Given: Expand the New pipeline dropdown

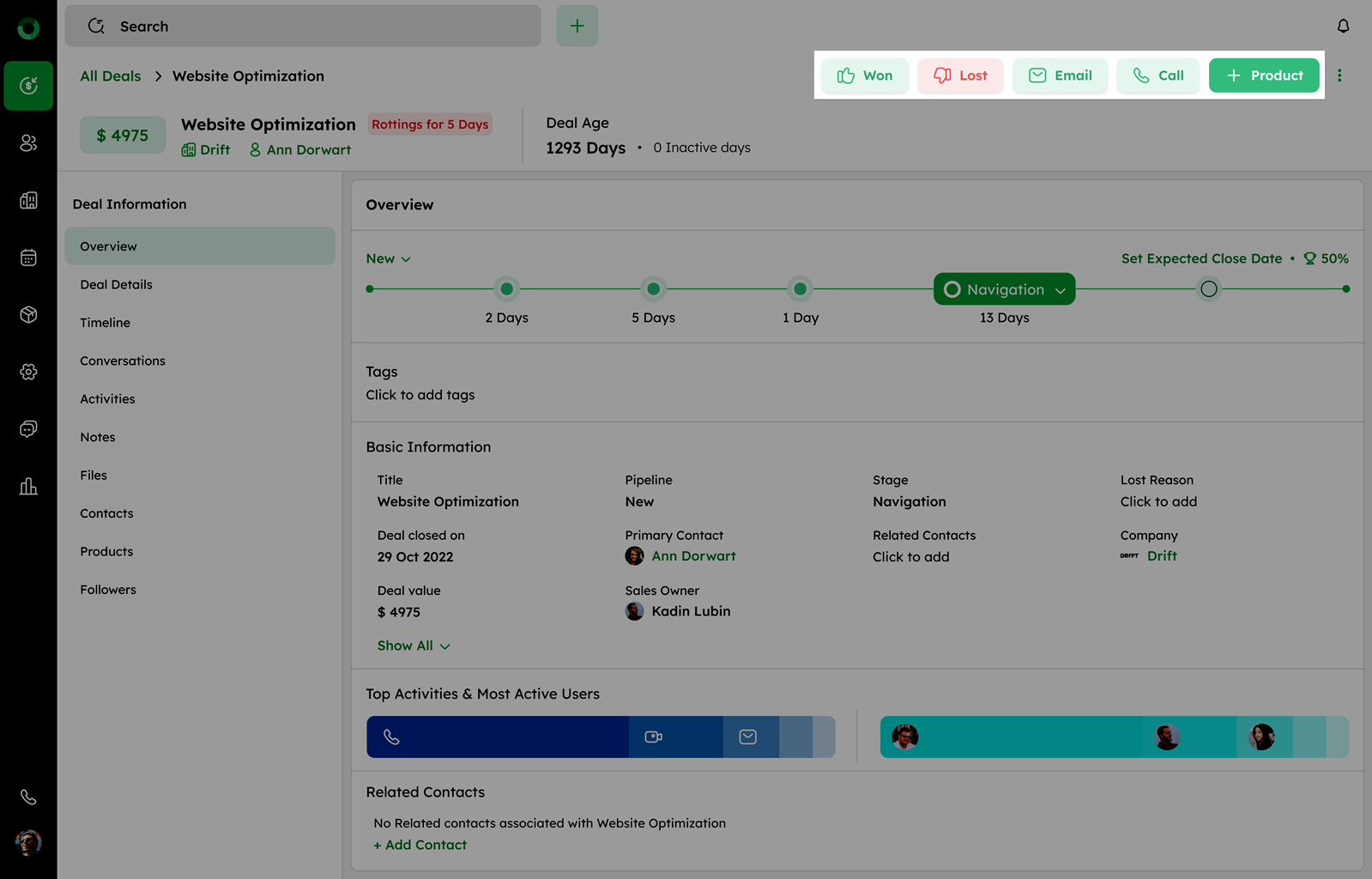Looking at the screenshot, I should pyautogui.click(x=389, y=258).
